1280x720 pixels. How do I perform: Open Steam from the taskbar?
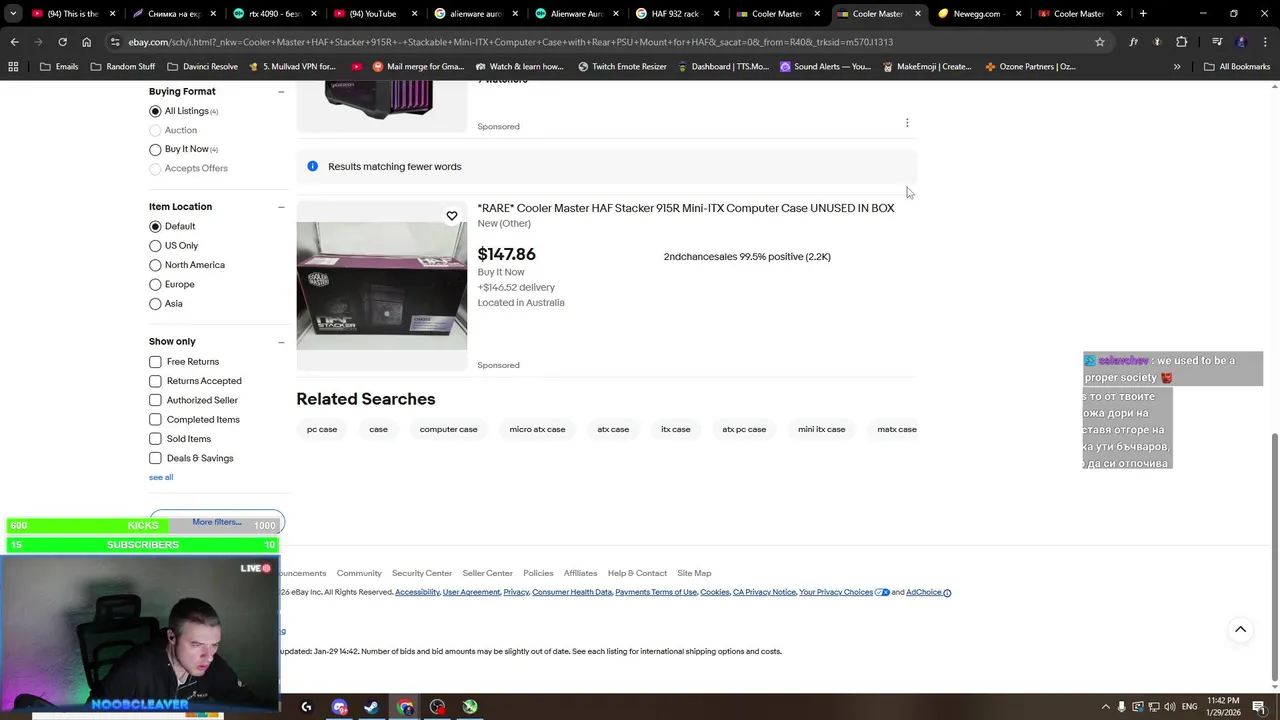(371, 707)
